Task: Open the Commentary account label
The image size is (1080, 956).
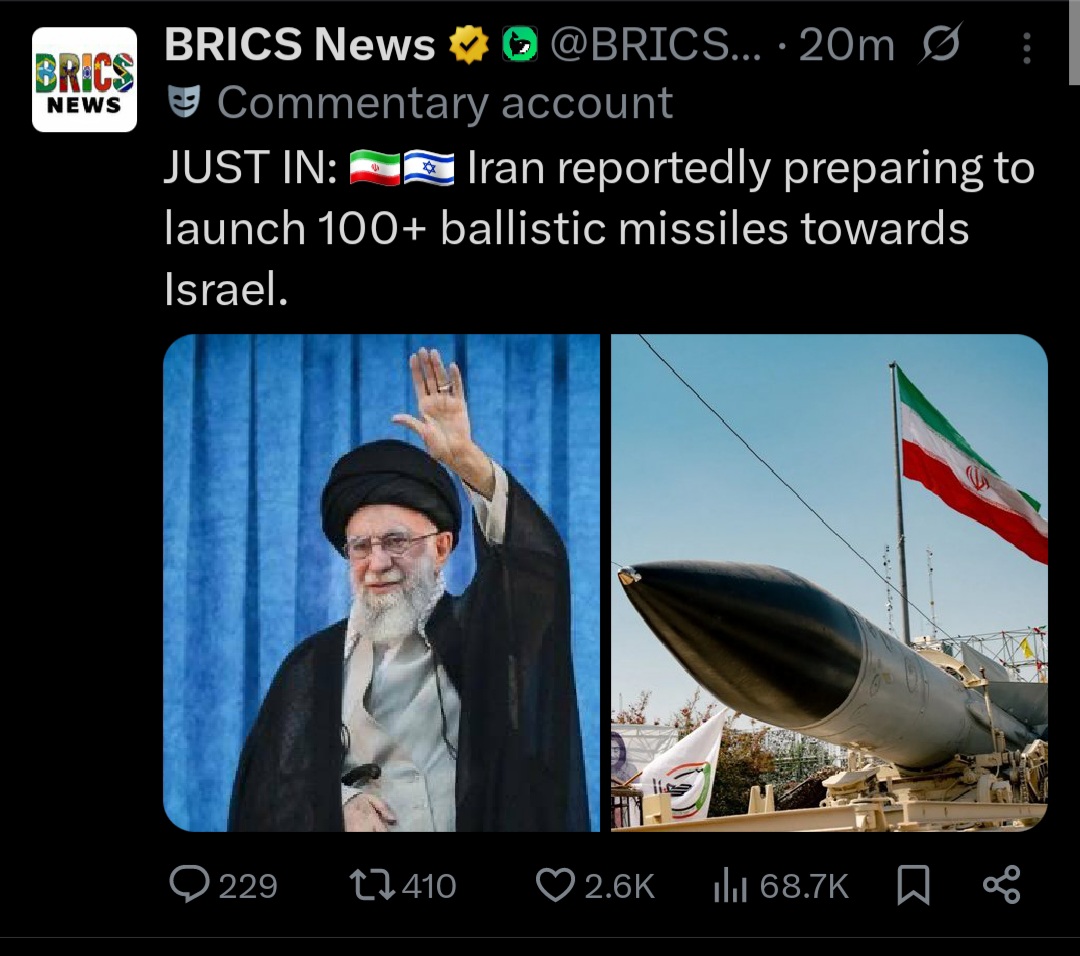Action: point(445,103)
